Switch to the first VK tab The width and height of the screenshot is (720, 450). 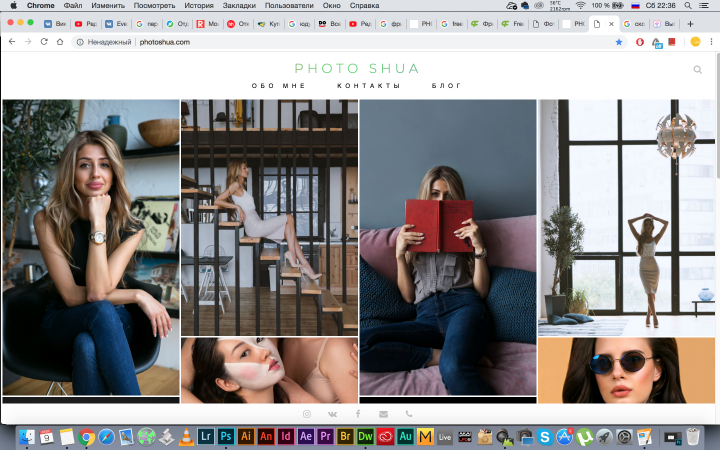click(55, 24)
